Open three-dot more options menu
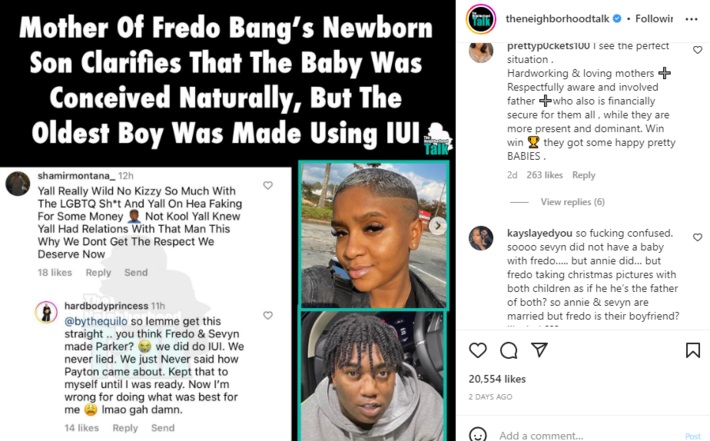 (x=691, y=19)
